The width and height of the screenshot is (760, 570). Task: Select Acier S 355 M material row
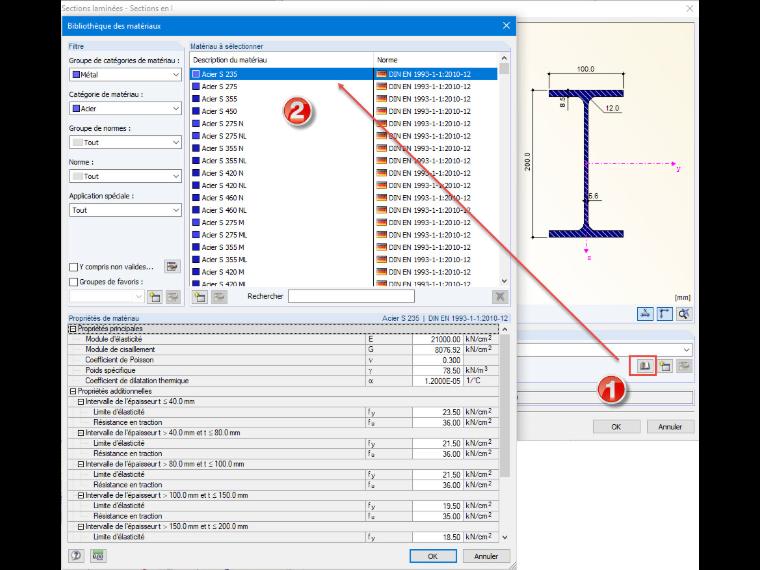[344, 247]
